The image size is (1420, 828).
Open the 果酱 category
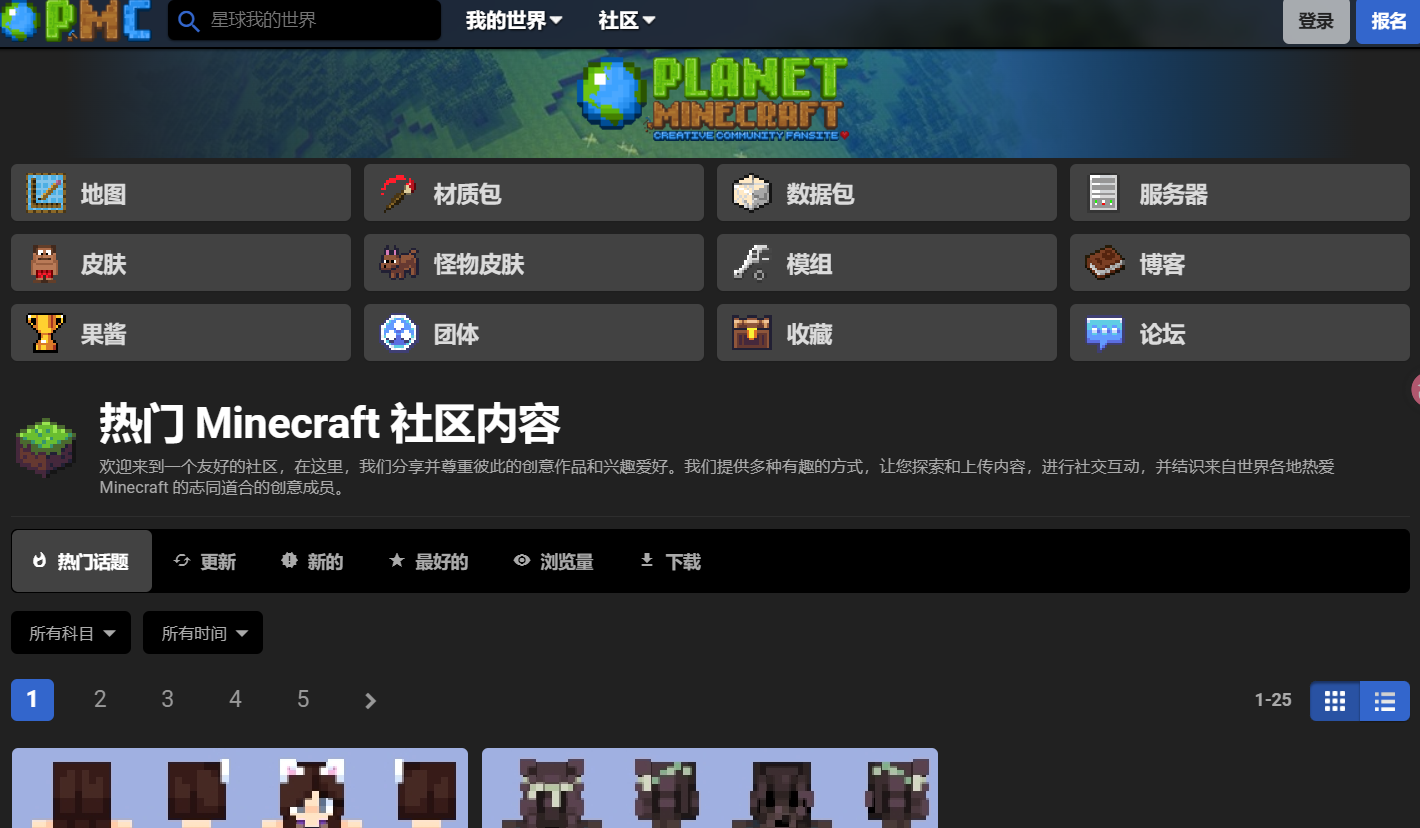181,333
